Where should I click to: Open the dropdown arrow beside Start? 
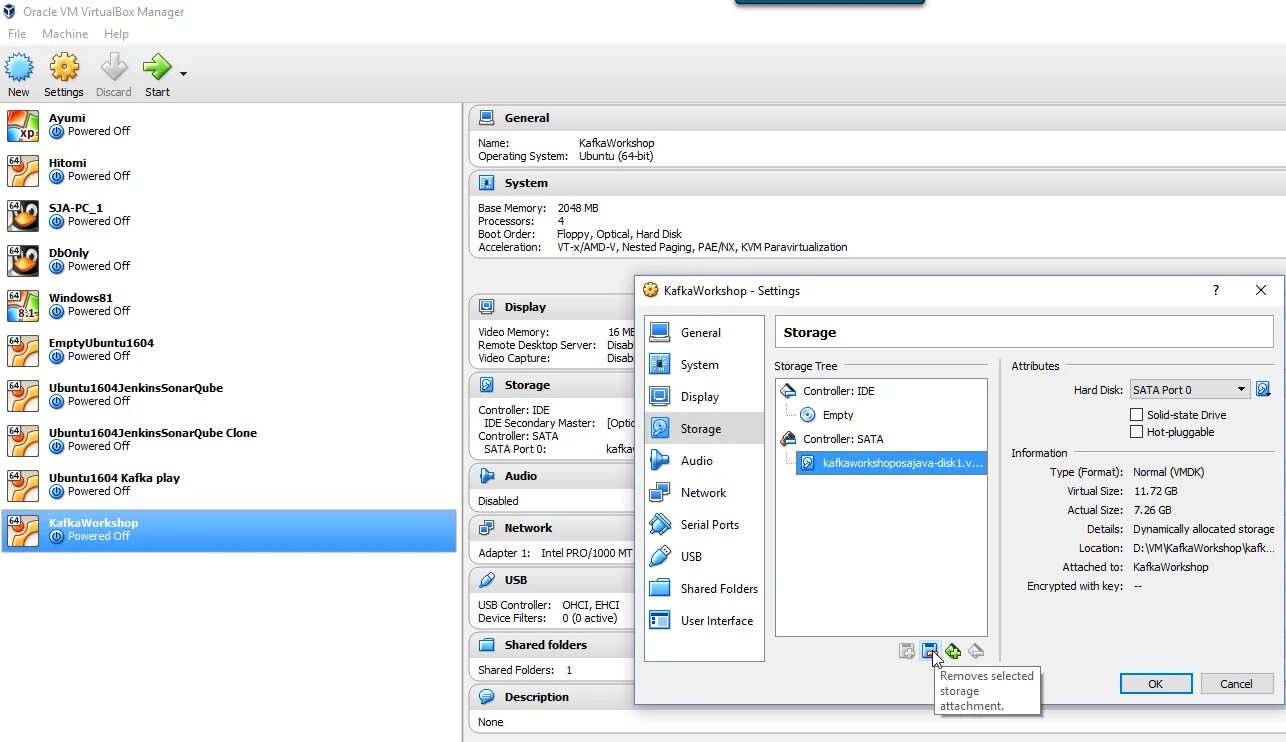click(x=183, y=73)
